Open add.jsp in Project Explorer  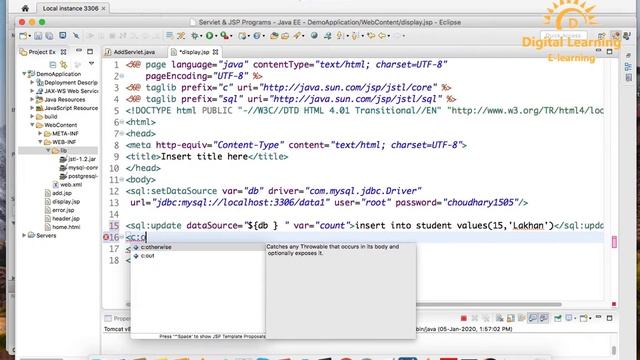coord(58,193)
